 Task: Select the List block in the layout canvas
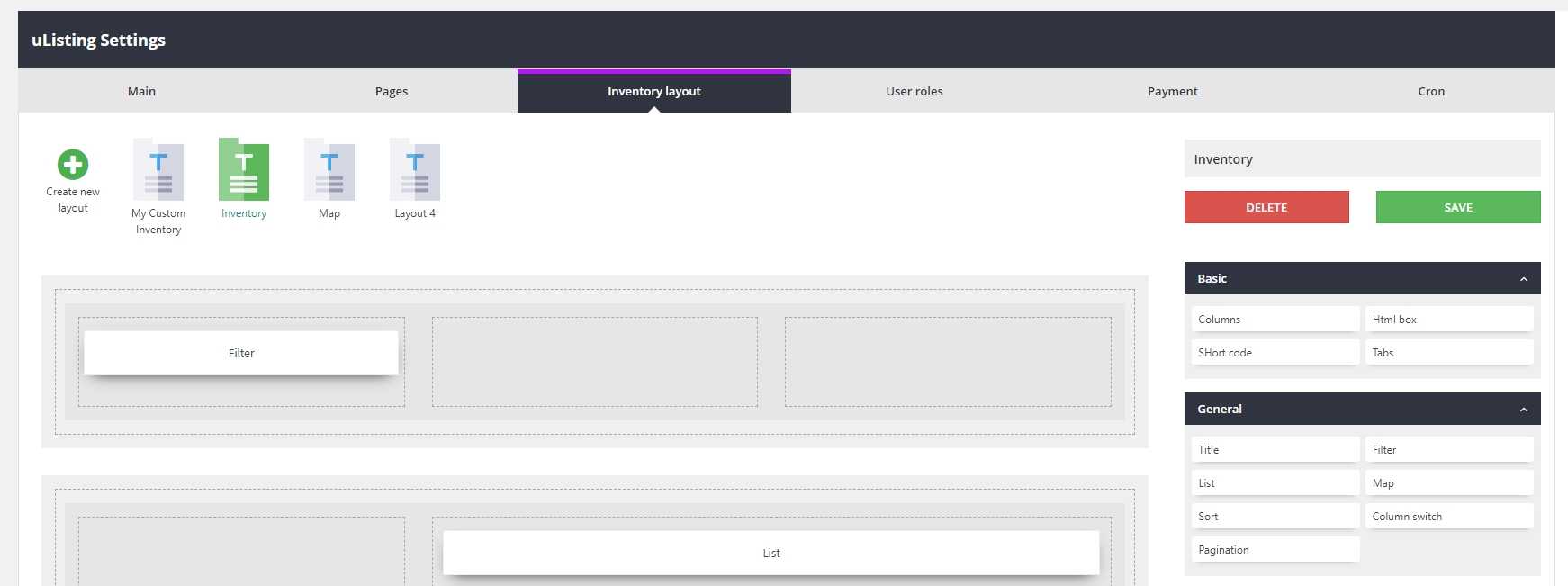[770, 554]
